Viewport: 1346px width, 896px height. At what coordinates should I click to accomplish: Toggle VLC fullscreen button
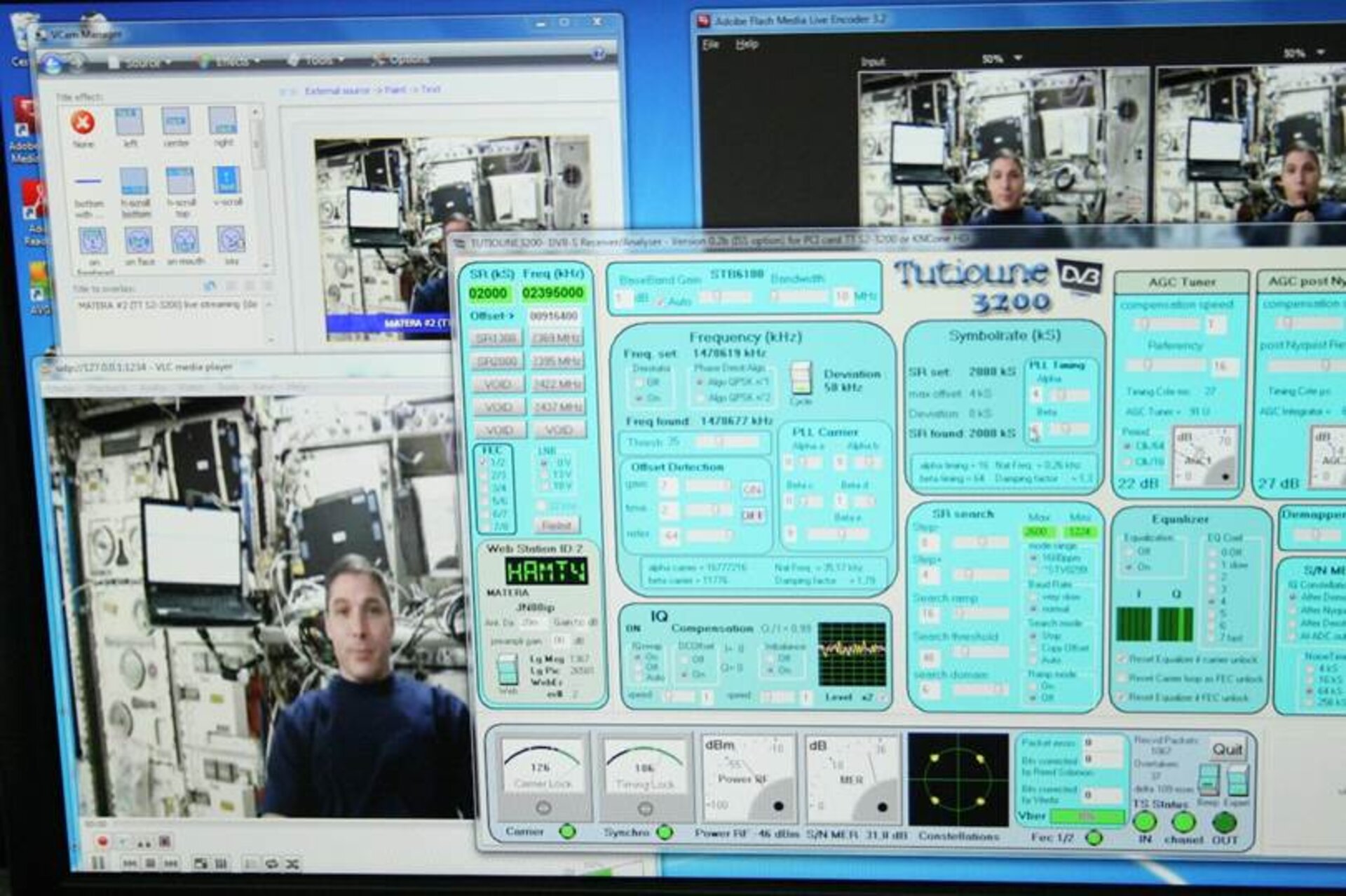(x=200, y=864)
